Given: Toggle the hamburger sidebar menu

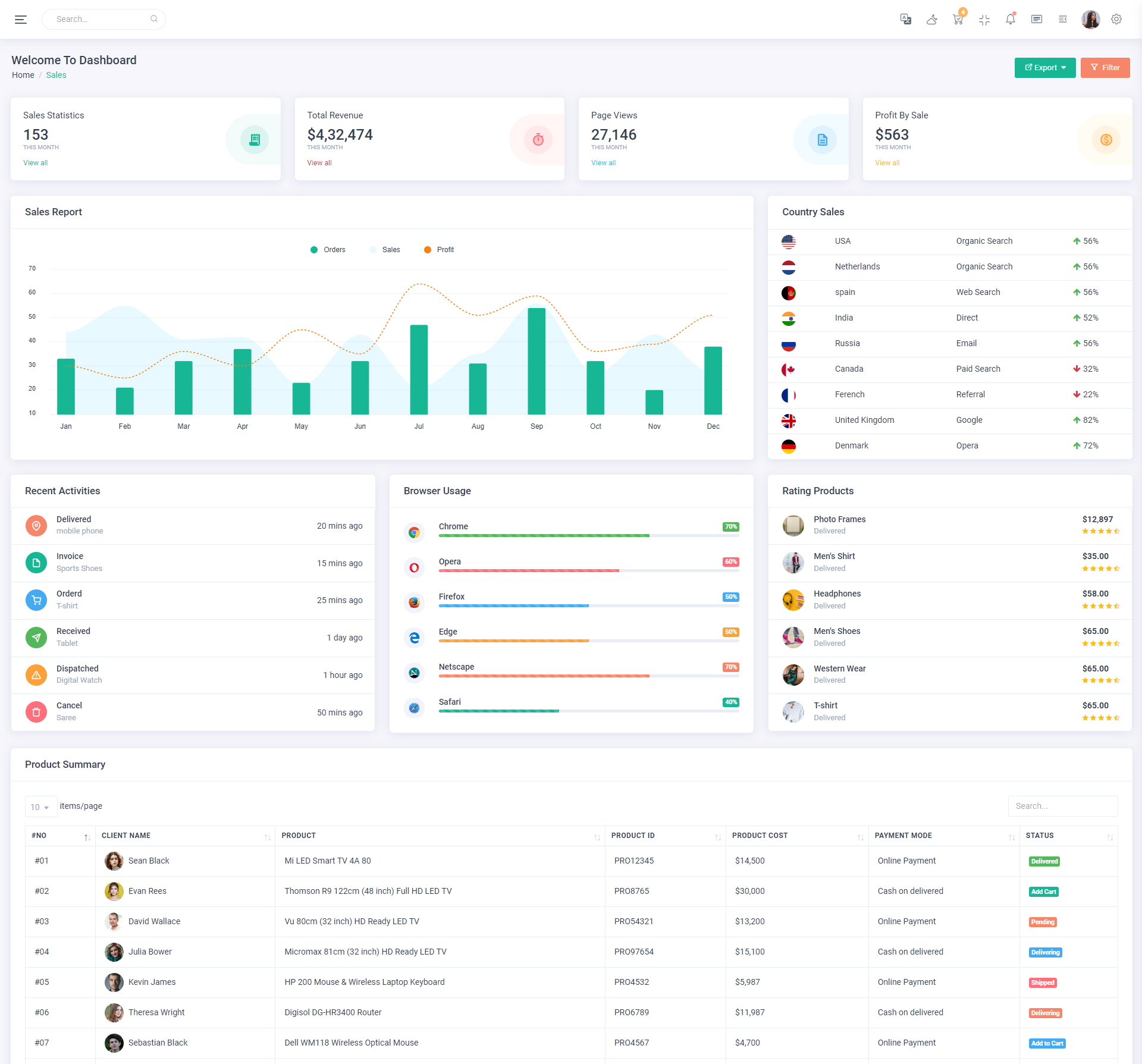Looking at the screenshot, I should click(21, 20).
